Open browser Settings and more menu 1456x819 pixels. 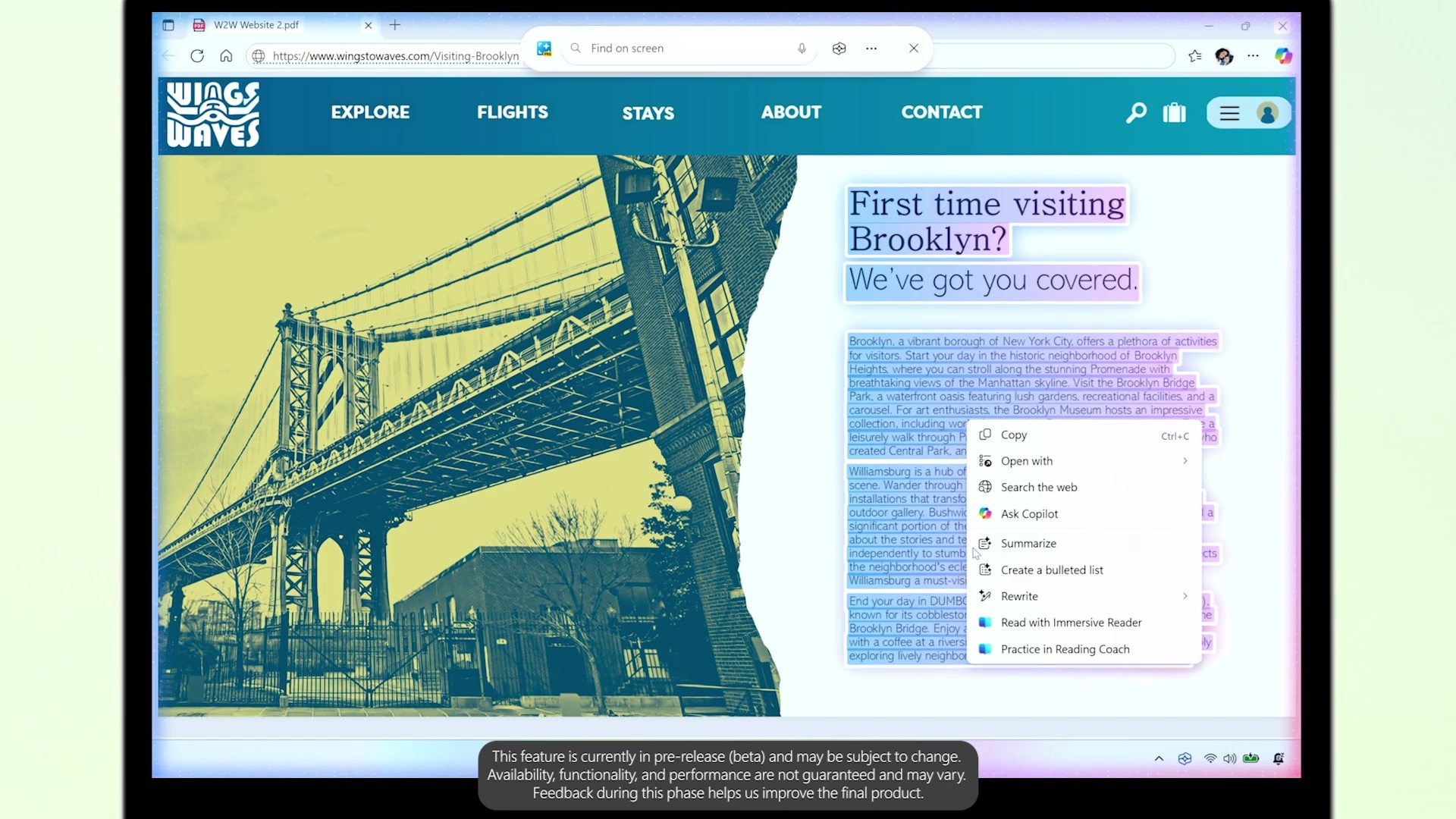click(1253, 56)
